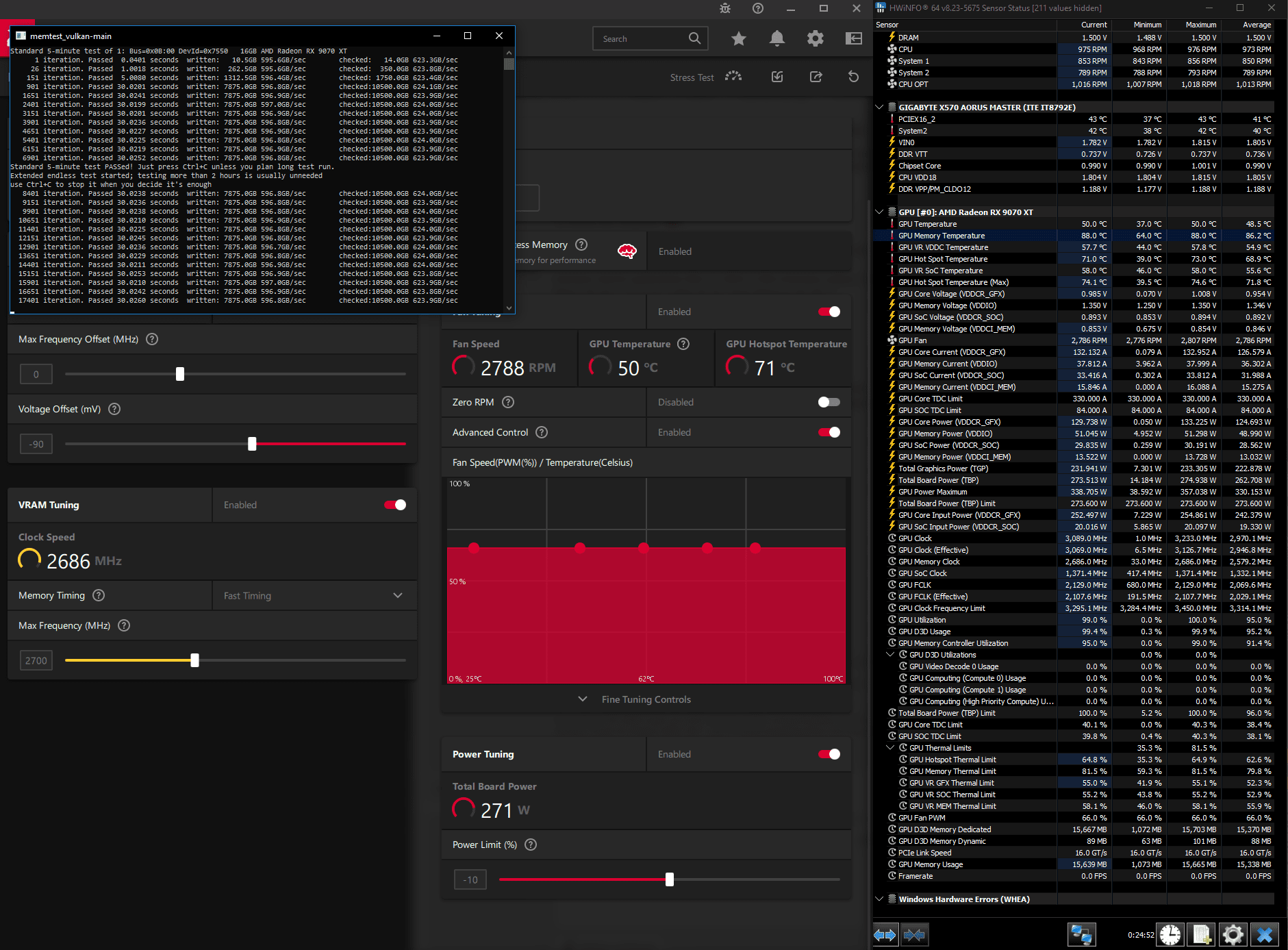Click HWiNFO expand columns blue arrows button
The width and height of the screenshot is (1288, 950).
pyautogui.click(x=885, y=935)
